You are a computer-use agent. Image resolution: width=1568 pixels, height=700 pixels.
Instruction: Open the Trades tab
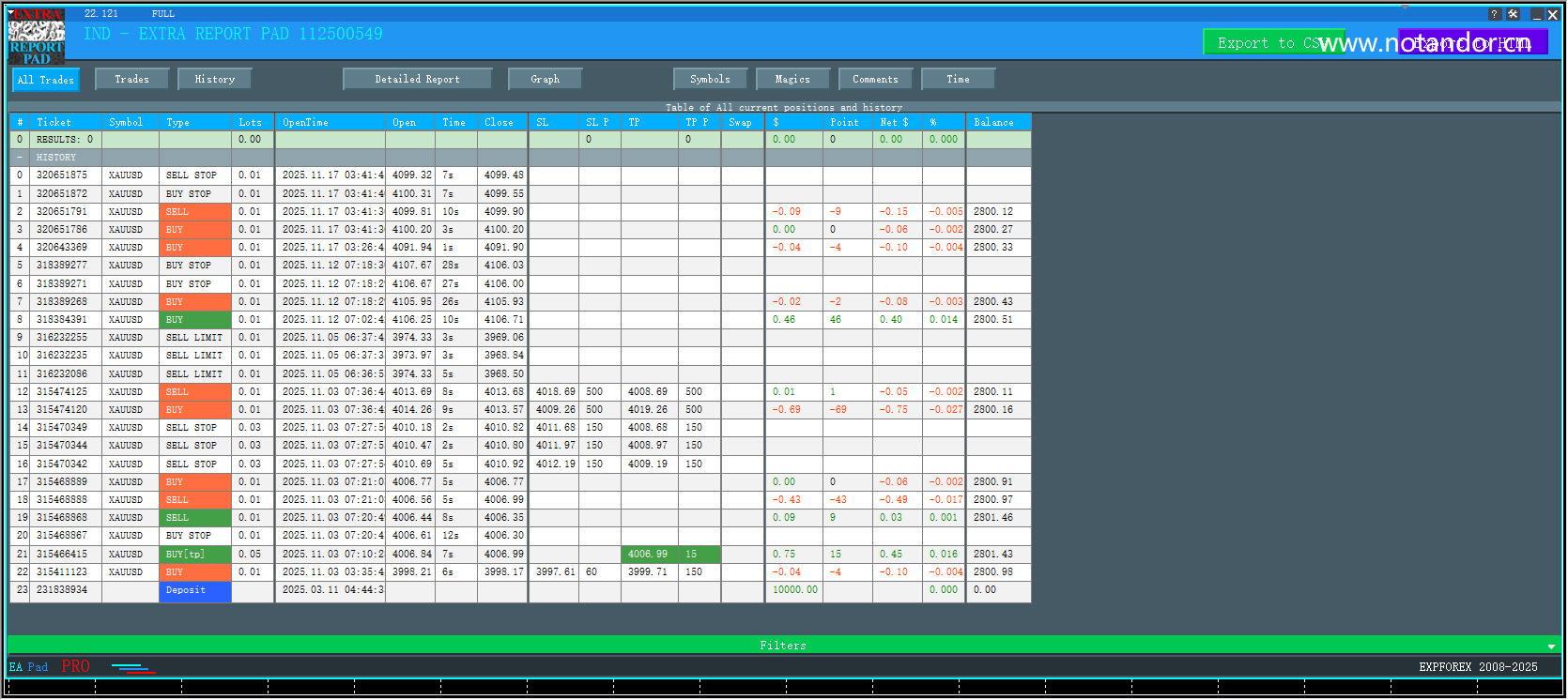(132, 79)
